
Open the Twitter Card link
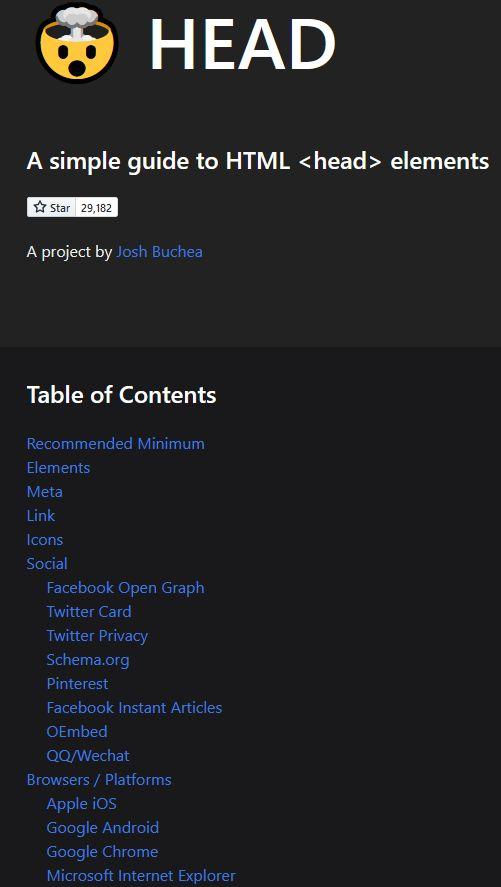(89, 612)
